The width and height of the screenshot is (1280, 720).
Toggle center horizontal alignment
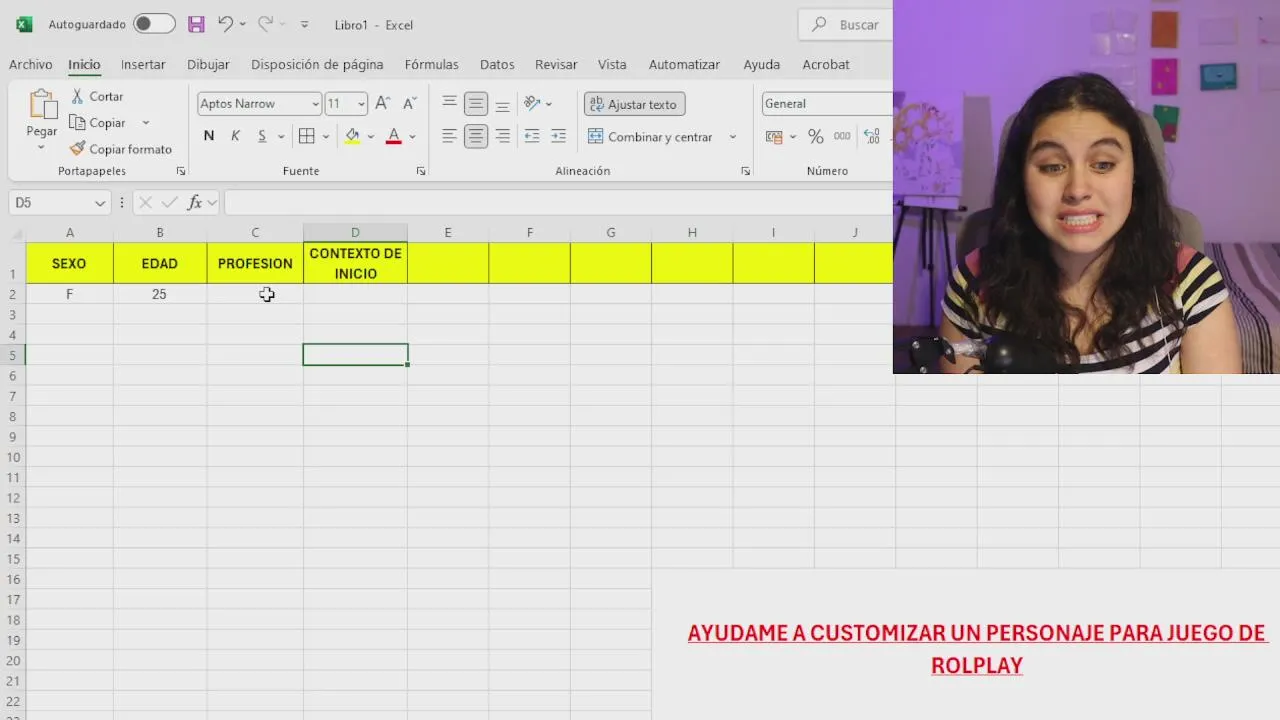(476, 136)
